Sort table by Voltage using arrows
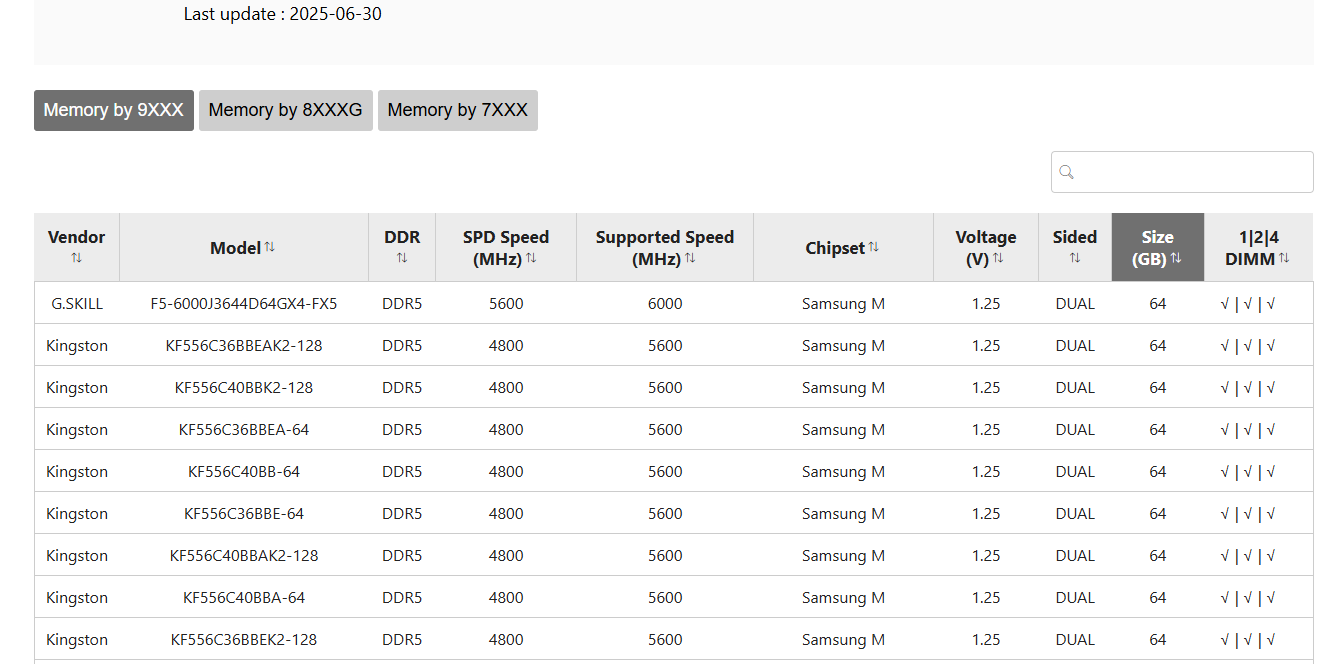This screenshot has height=664, width=1330. pos(998,258)
